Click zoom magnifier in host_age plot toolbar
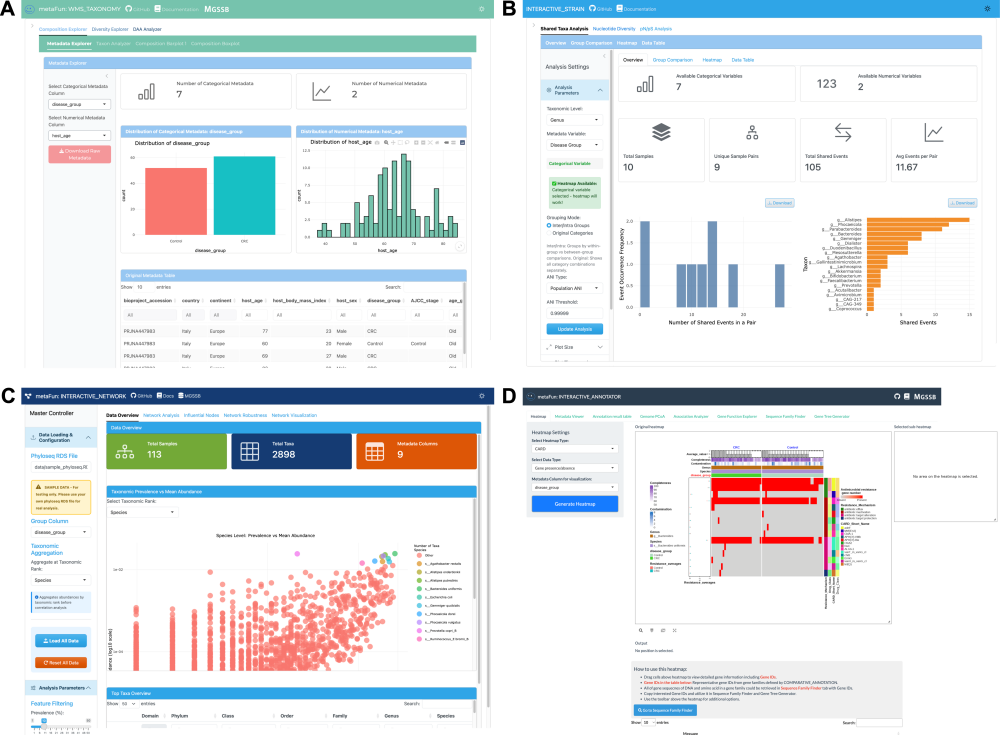Viewport: 1000px width, 735px height. point(386,142)
